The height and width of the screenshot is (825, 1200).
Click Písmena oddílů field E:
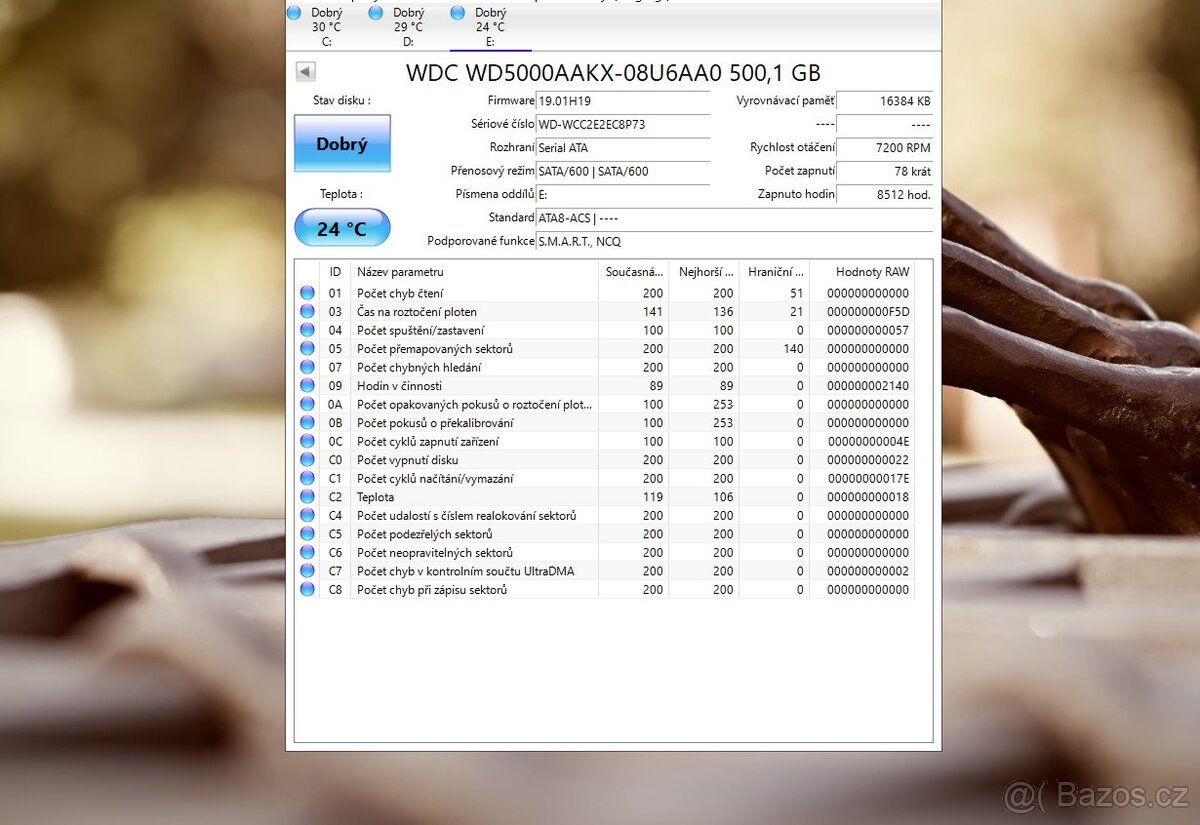click(623, 195)
